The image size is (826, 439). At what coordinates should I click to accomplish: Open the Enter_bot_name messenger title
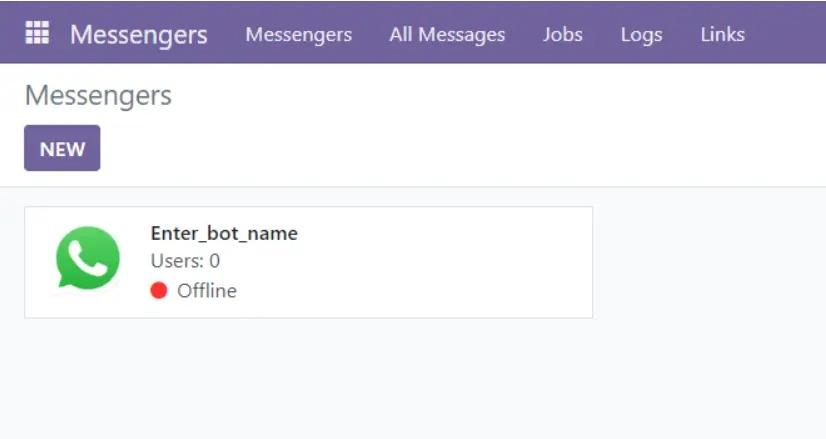224,233
